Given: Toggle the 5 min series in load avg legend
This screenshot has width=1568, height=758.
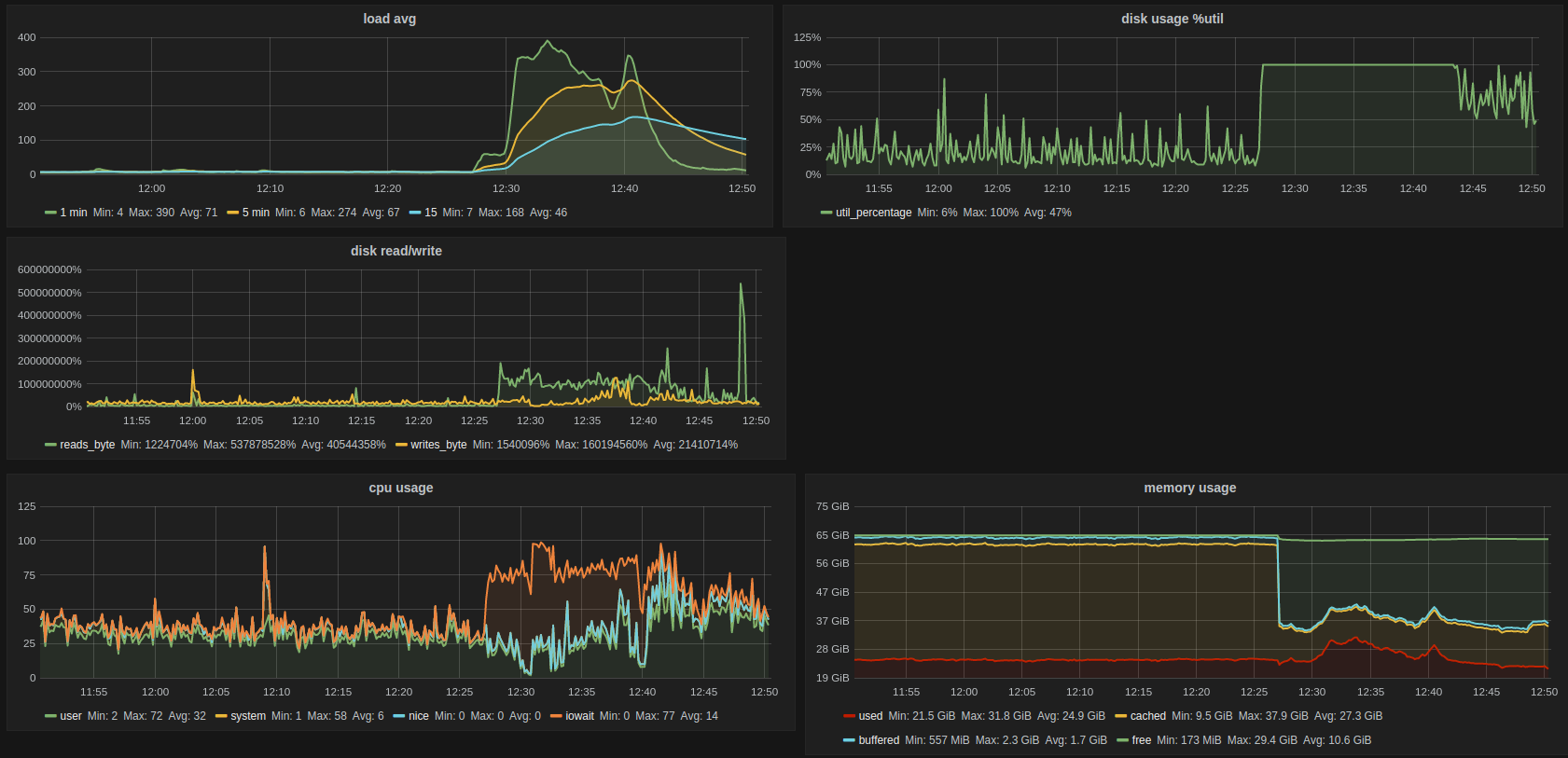Looking at the screenshot, I should (x=256, y=213).
